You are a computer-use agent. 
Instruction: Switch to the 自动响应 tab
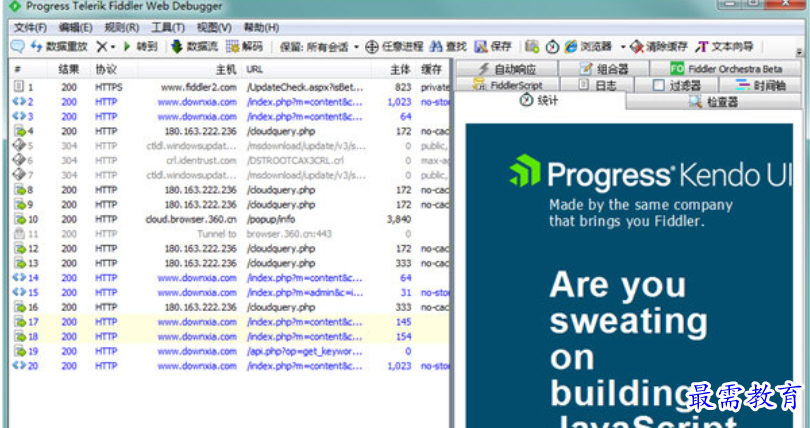[x=507, y=69]
